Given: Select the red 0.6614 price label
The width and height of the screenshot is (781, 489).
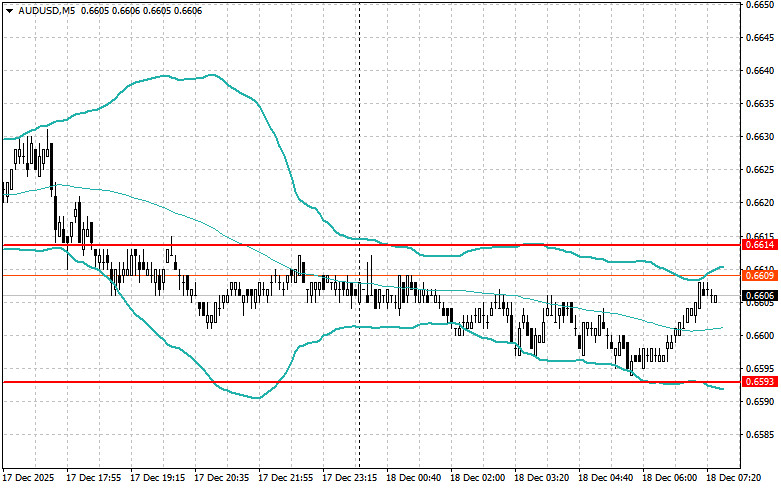Looking at the screenshot, I should coord(760,244).
